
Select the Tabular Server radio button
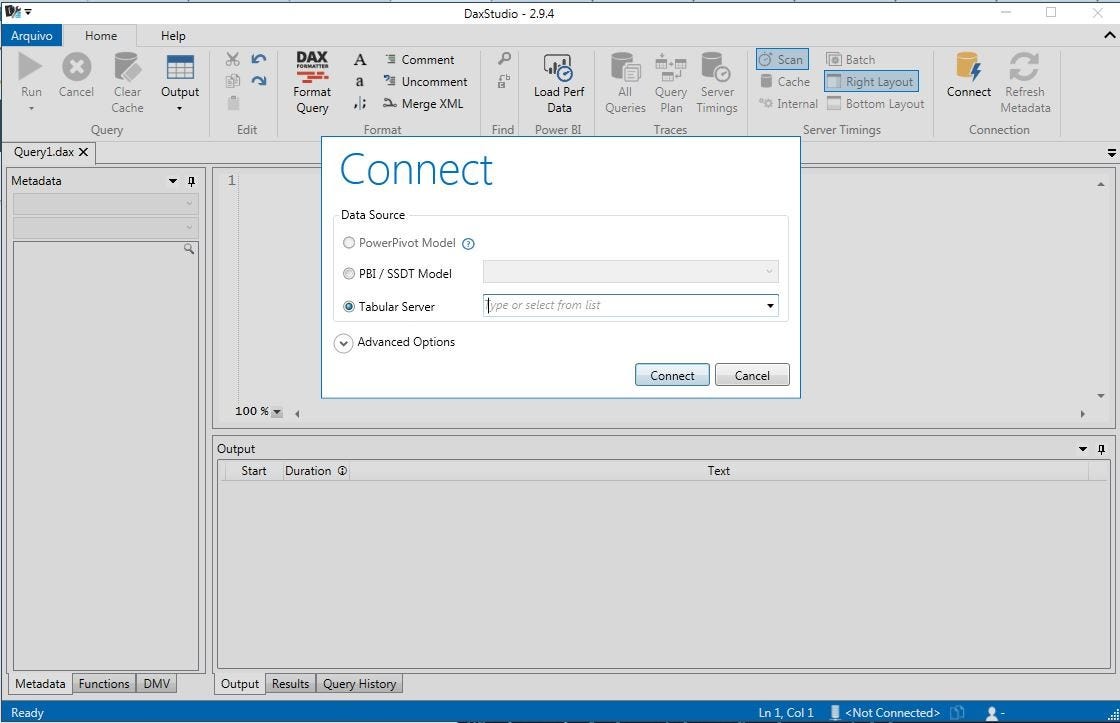349,306
